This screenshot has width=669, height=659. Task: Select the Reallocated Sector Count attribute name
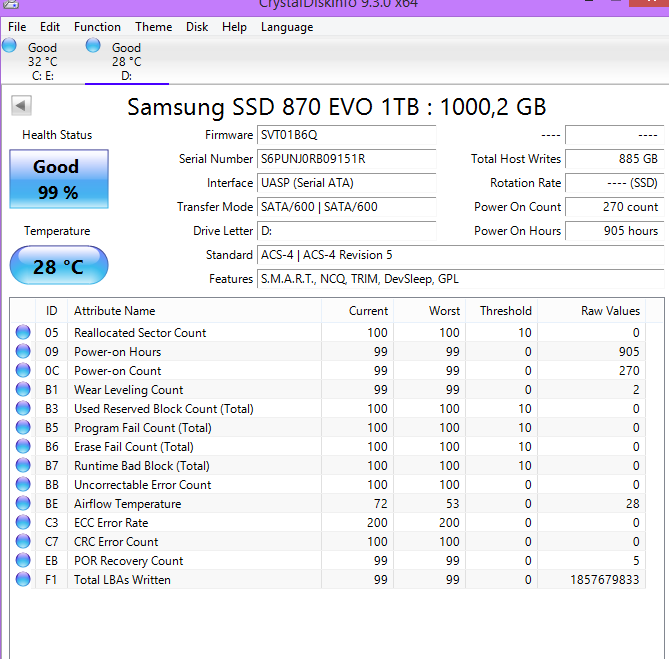coord(140,333)
